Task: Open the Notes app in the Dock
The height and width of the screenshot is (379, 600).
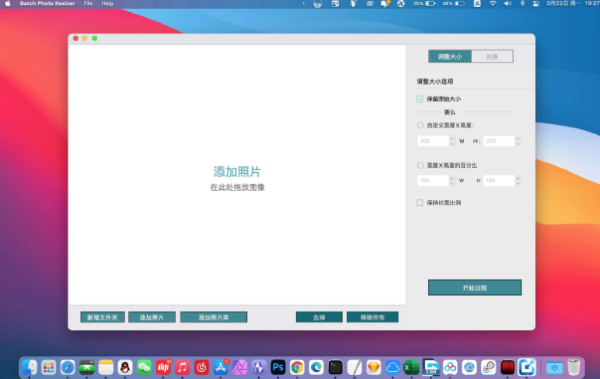Action: click(x=106, y=368)
